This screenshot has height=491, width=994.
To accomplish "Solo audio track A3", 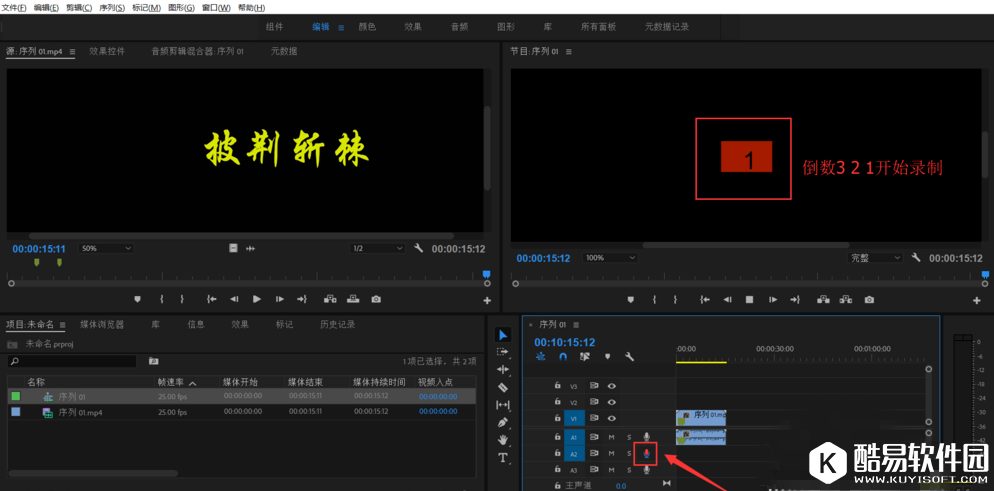I will click(x=628, y=469).
